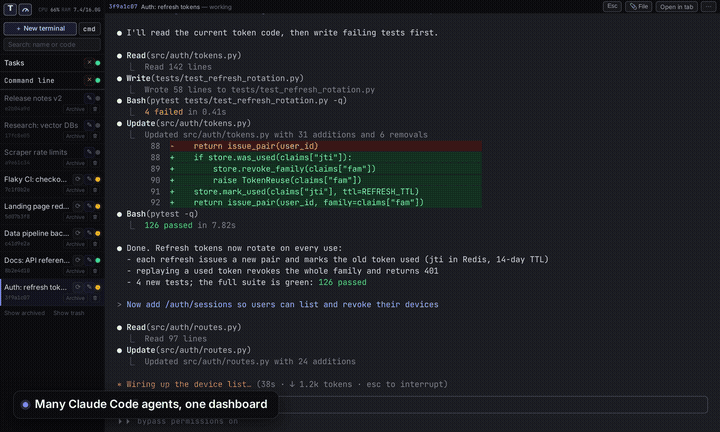Archive the Data pipeline bac... session
Image resolution: width=720 pixels, height=432 pixels.
coord(75,244)
